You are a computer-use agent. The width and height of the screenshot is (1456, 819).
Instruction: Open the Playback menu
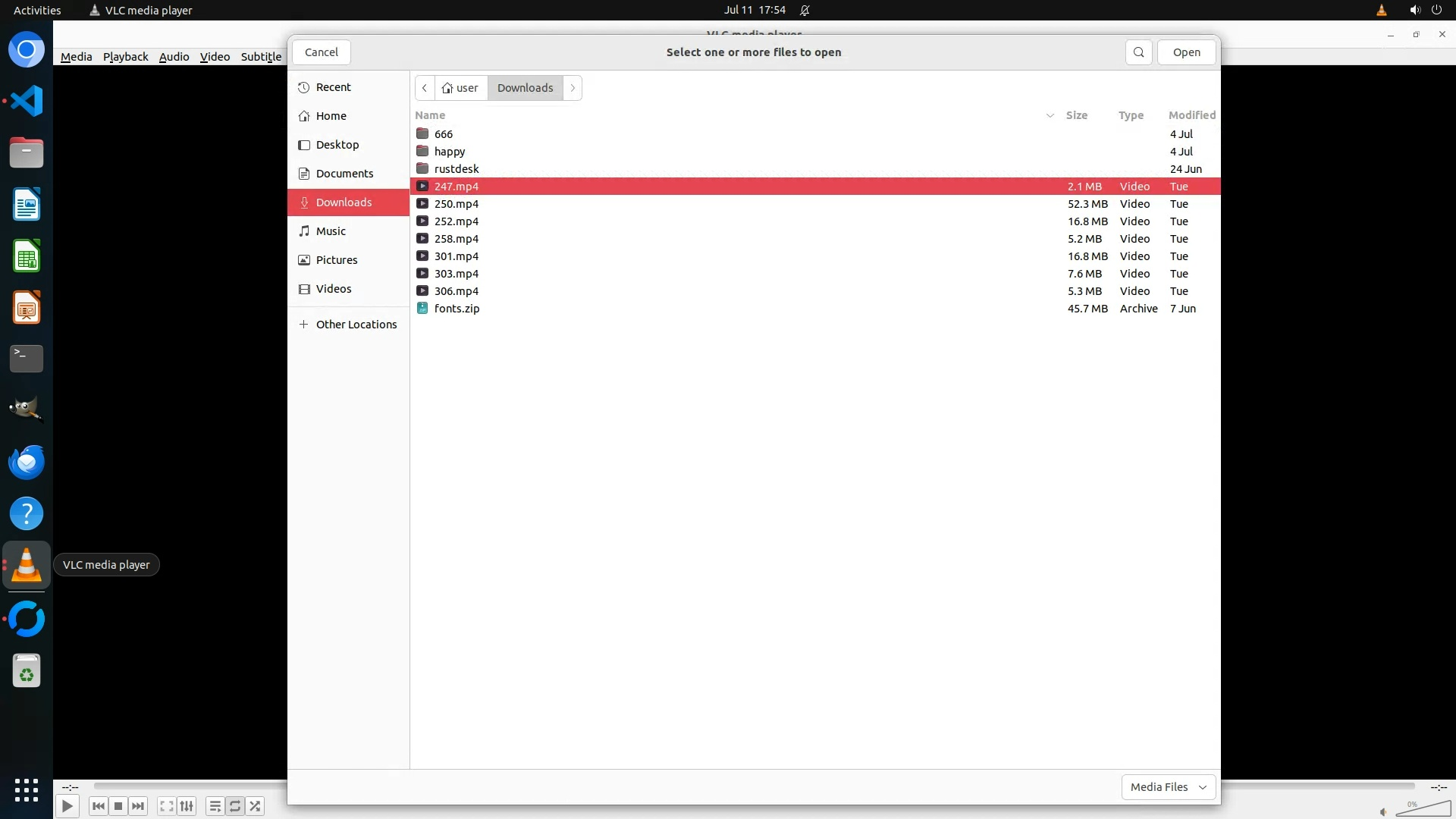pos(125,57)
